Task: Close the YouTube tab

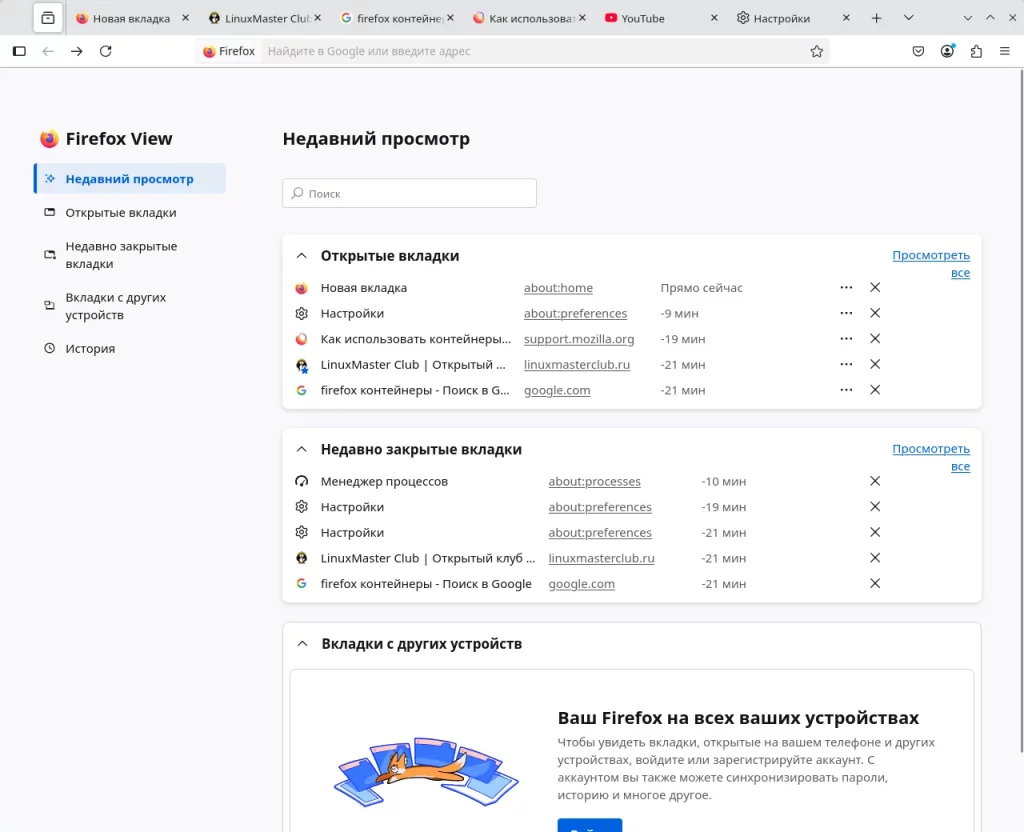Action: [714, 18]
